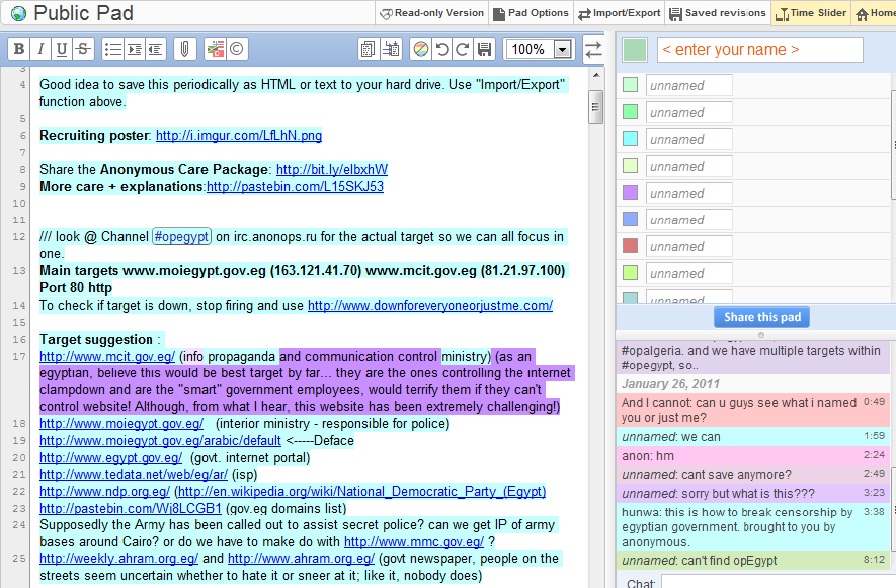Click the document pages icon in toolbar
The height and width of the screenshot is (588, 896).
point(369,49)
